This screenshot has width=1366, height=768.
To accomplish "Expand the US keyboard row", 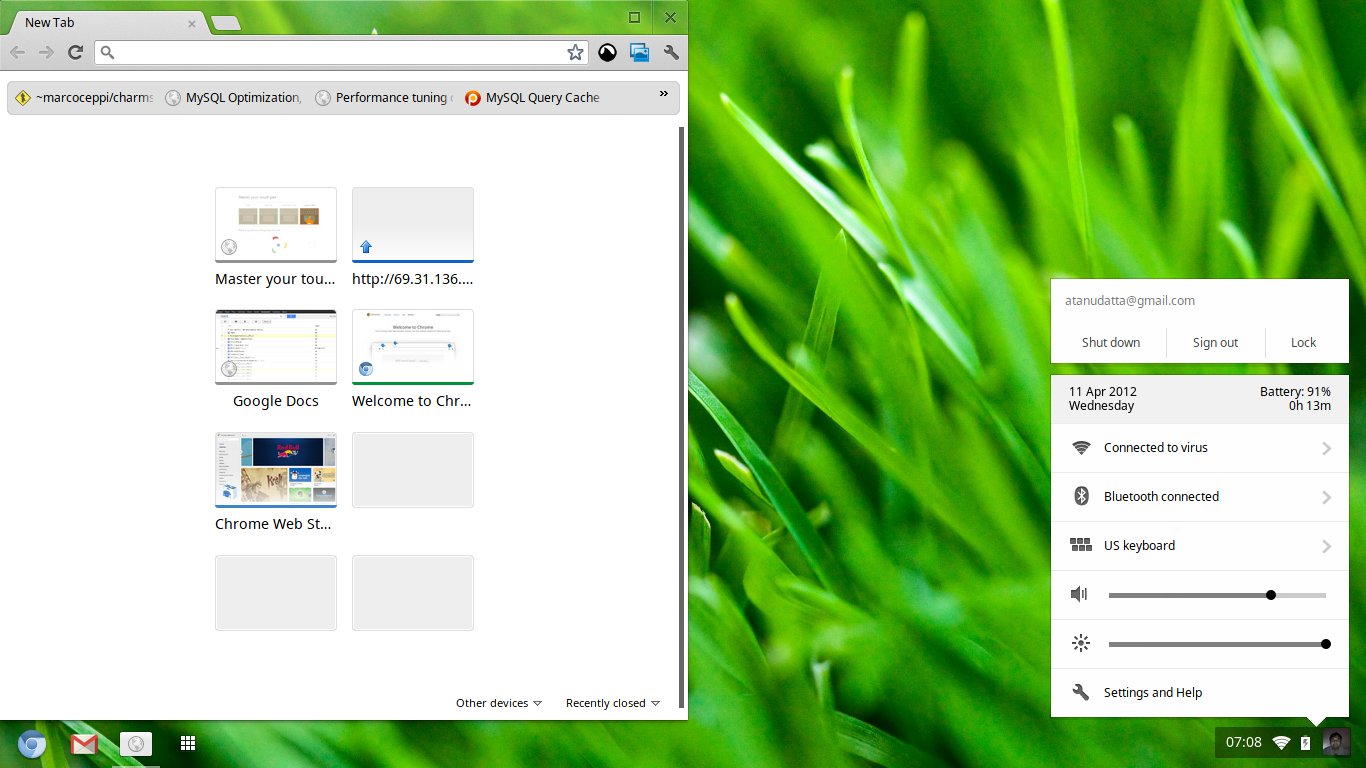I will [1200, 546].
